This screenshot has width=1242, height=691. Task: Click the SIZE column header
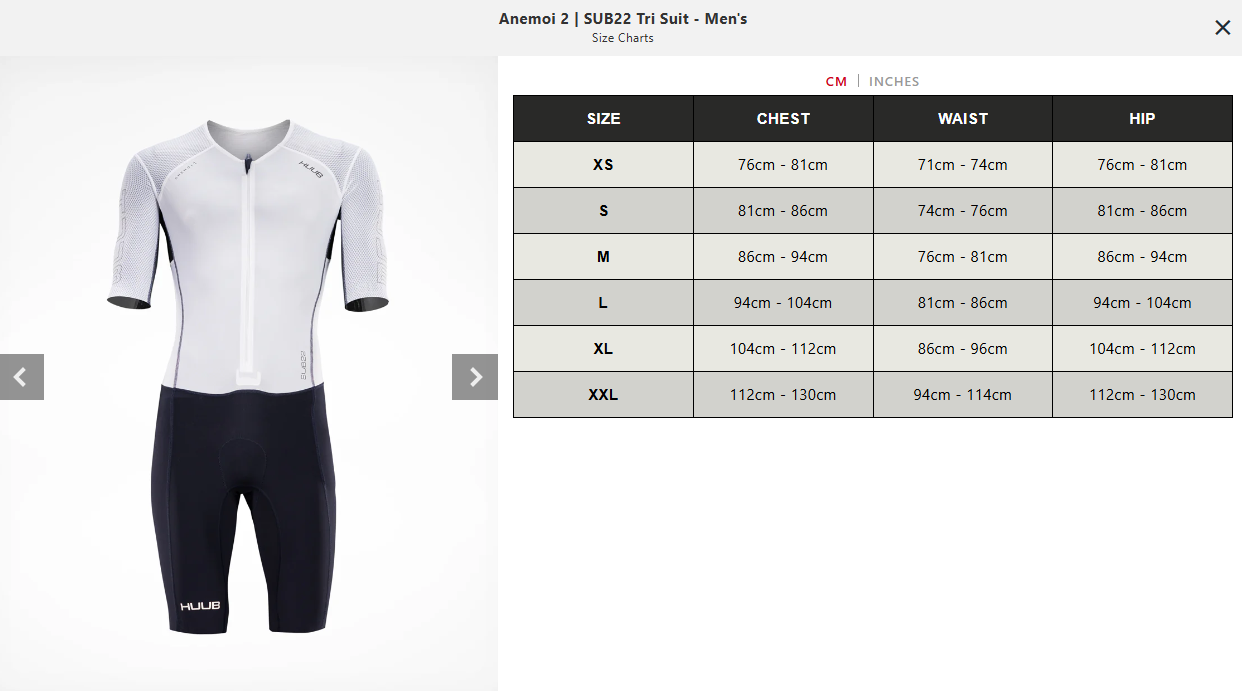pyautogui.click(x=603, y=118)
